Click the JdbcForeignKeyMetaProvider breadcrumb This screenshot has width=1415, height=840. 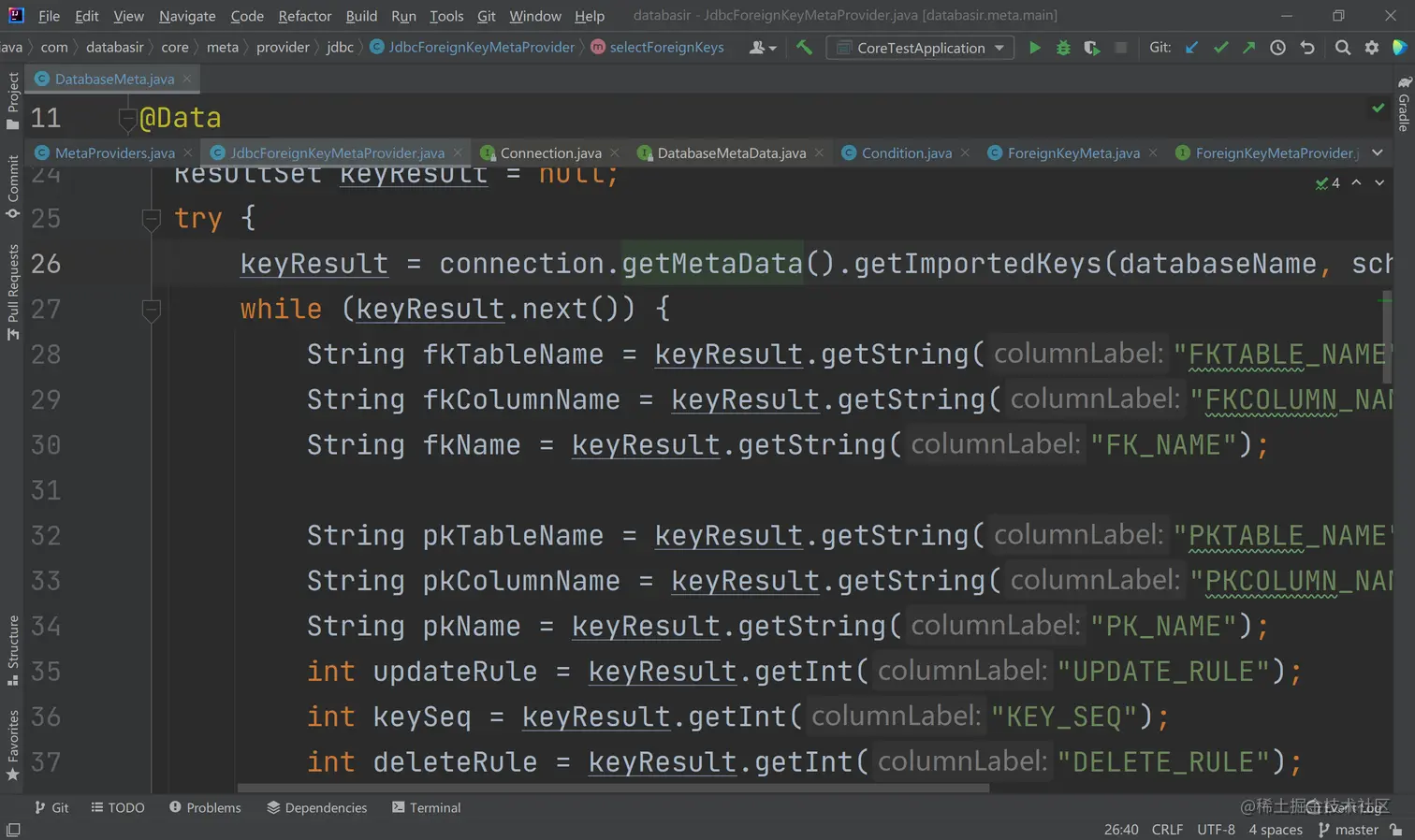click(473, 47)
